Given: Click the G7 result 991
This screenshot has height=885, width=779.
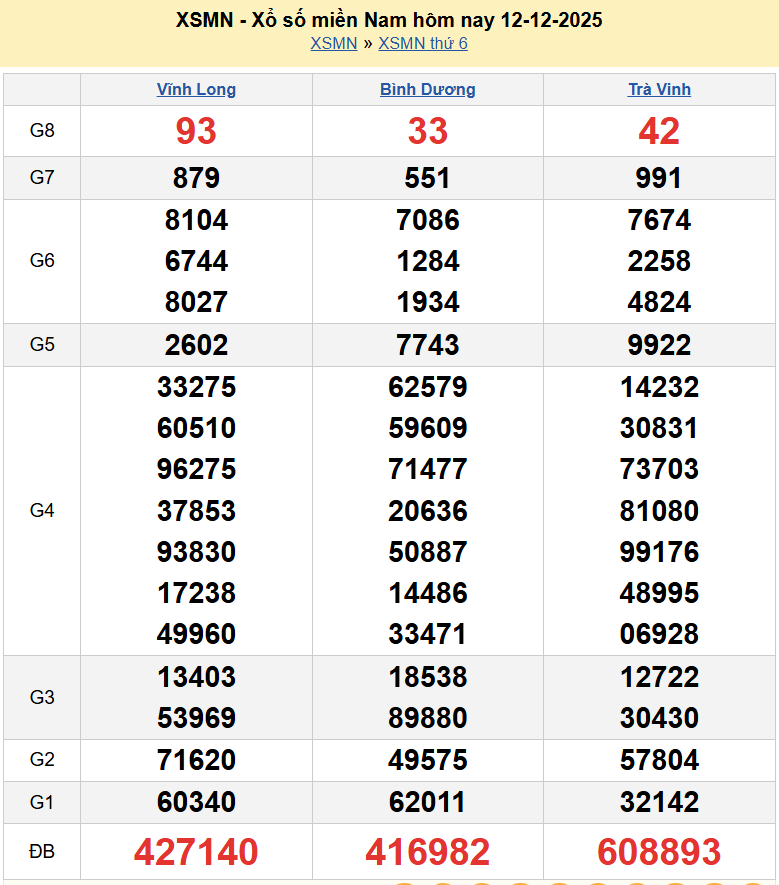Looking at the screenshot, I should [659, 178].
